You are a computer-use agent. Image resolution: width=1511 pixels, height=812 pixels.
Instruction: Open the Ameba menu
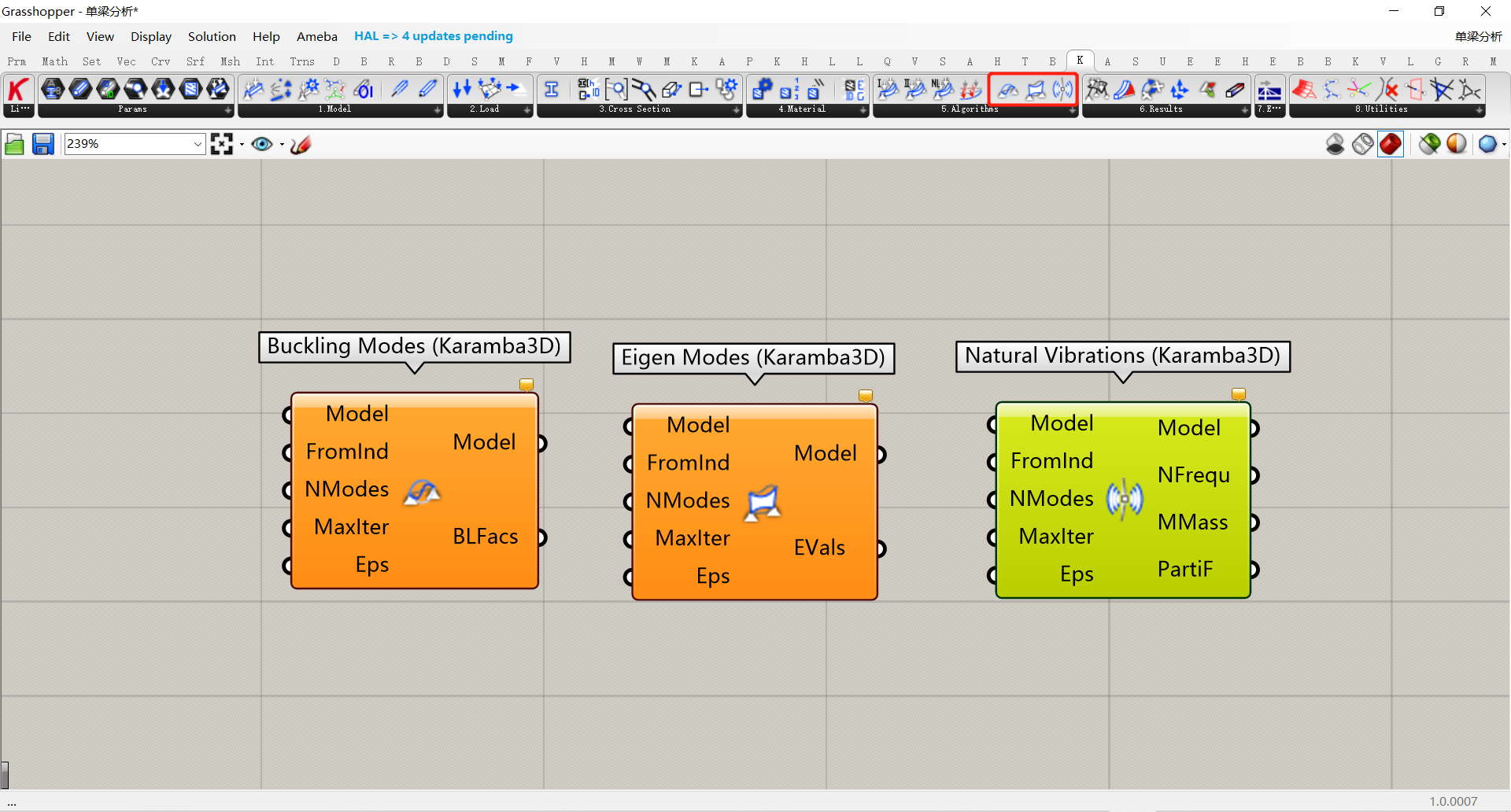pos(316,36)
